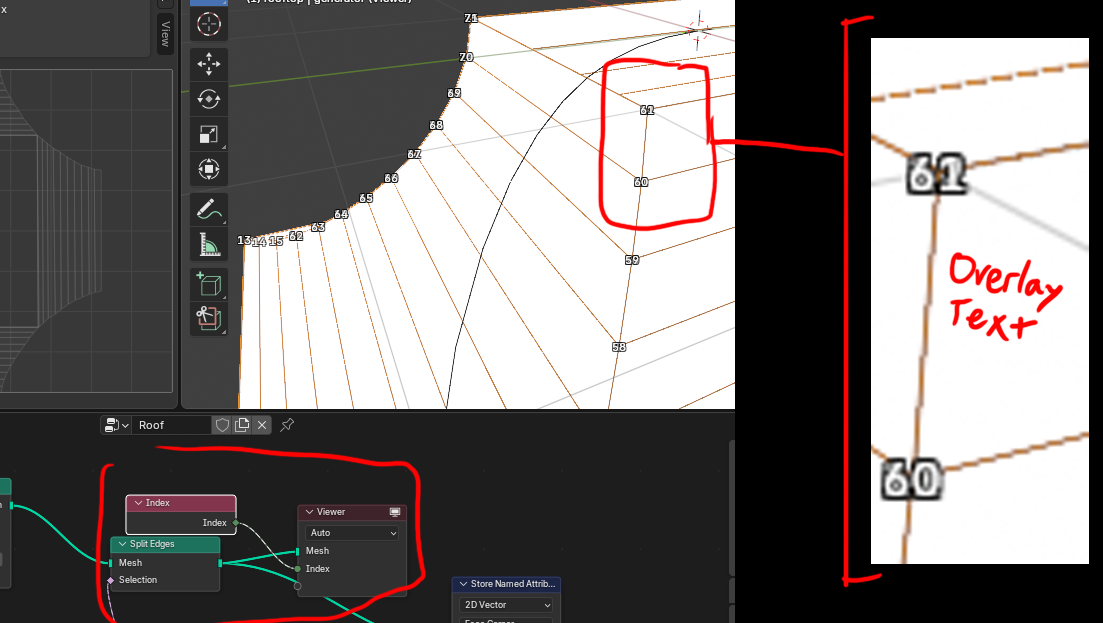Screen dimensions: 1103x623
Task: Unlink the Roof node group with X
Action: point(262,425)
